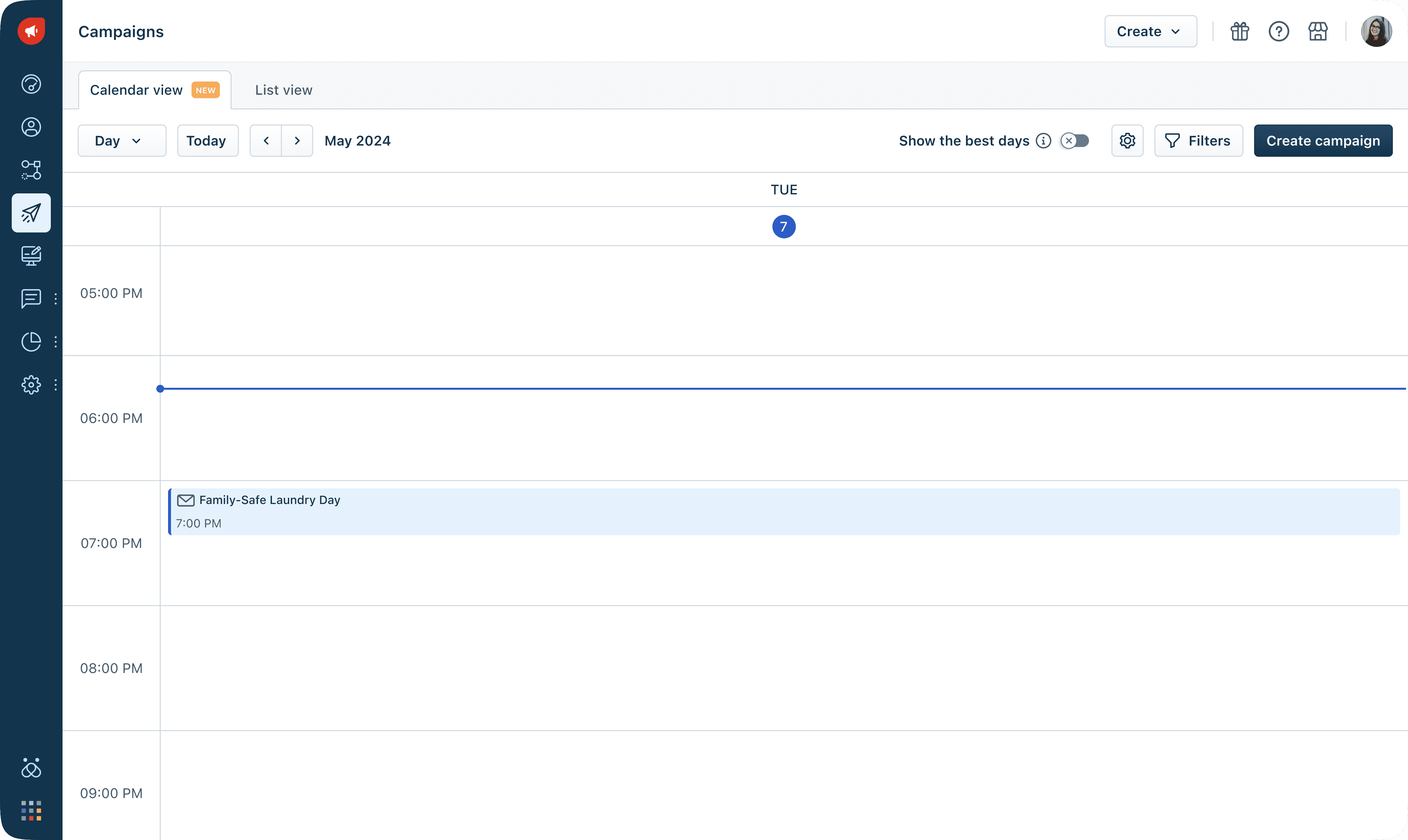
Task: Go to the next day arrow
Action: 297,140
